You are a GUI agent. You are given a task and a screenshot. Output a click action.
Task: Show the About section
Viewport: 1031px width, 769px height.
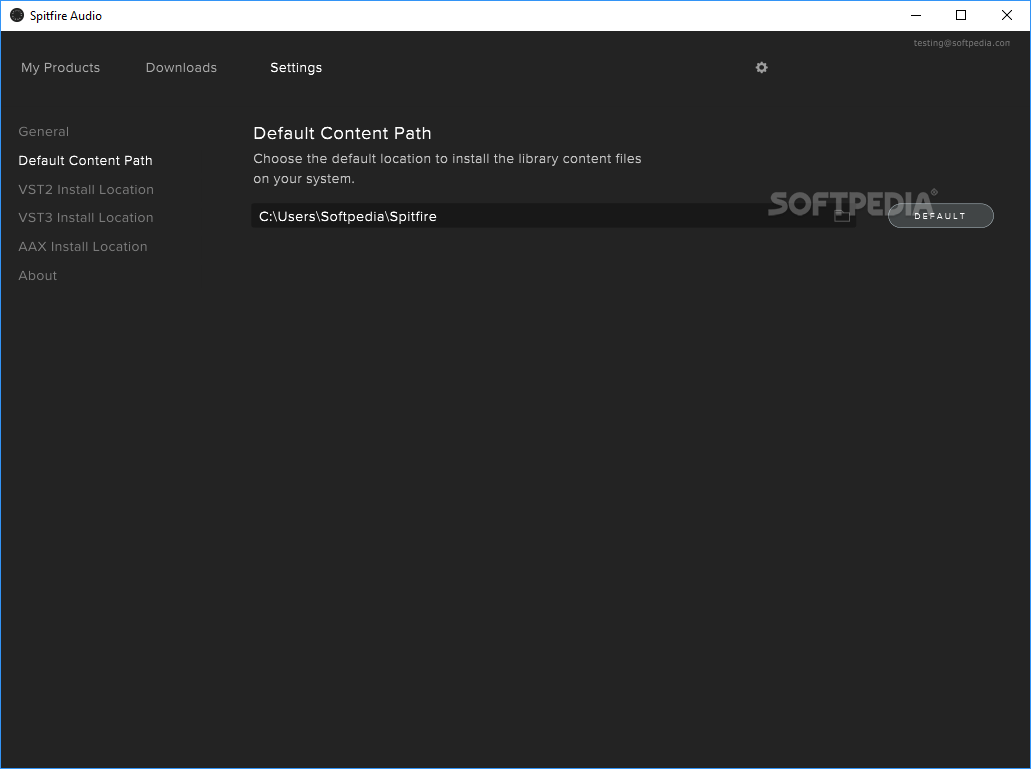pos(37,275)
